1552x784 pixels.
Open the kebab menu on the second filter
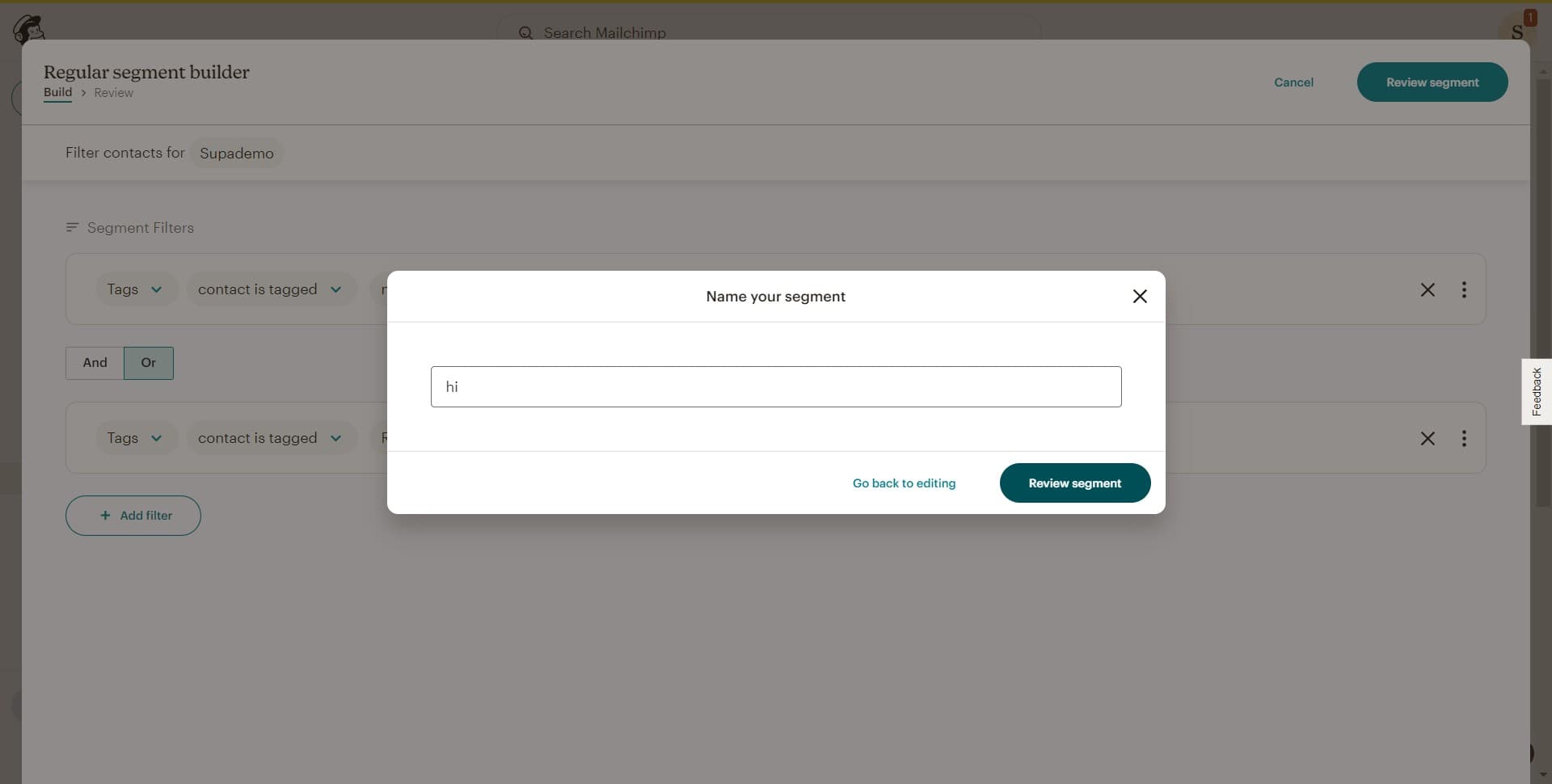[x=1465, y=438]
